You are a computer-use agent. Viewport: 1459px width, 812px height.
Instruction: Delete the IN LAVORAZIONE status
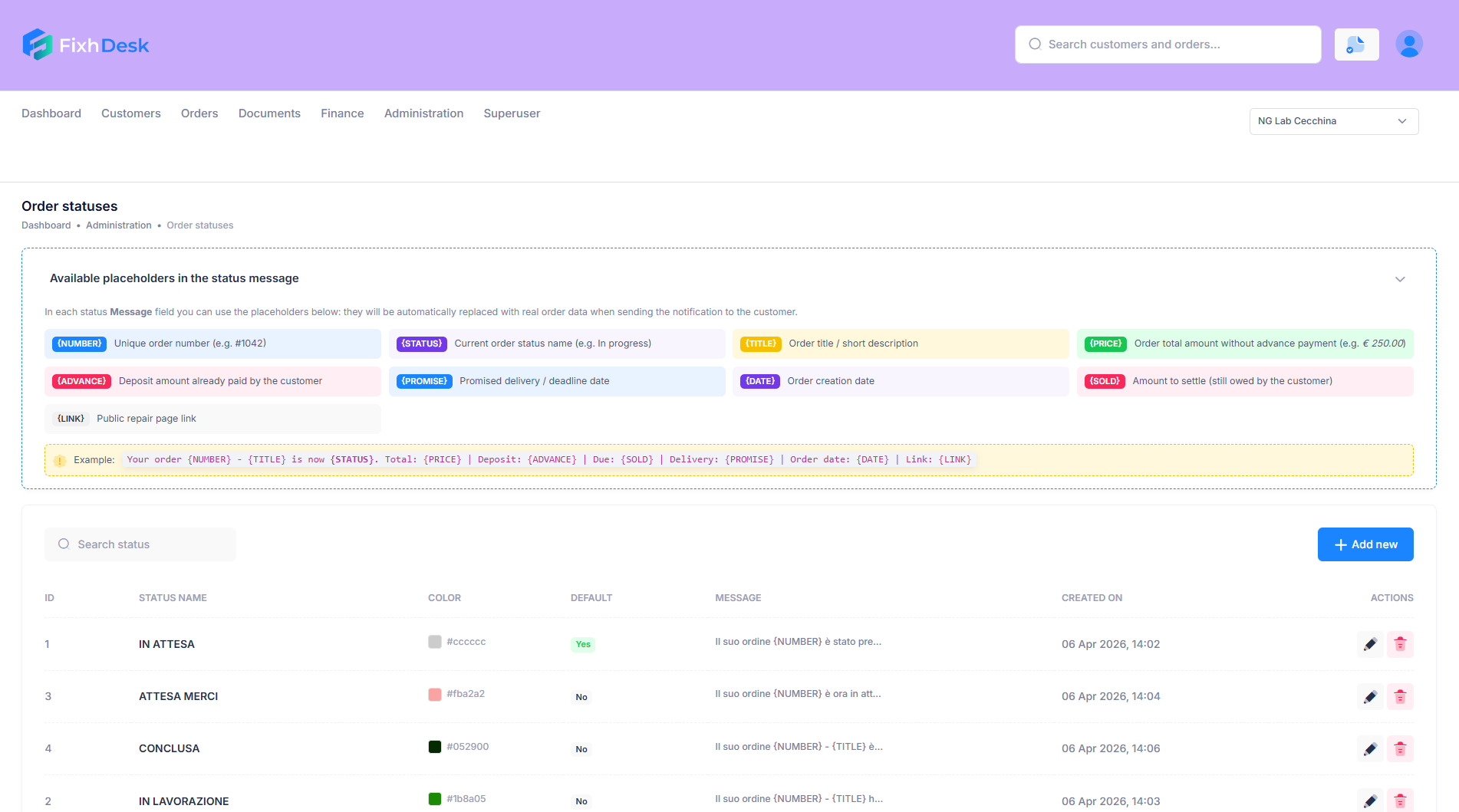[1400, 800]
